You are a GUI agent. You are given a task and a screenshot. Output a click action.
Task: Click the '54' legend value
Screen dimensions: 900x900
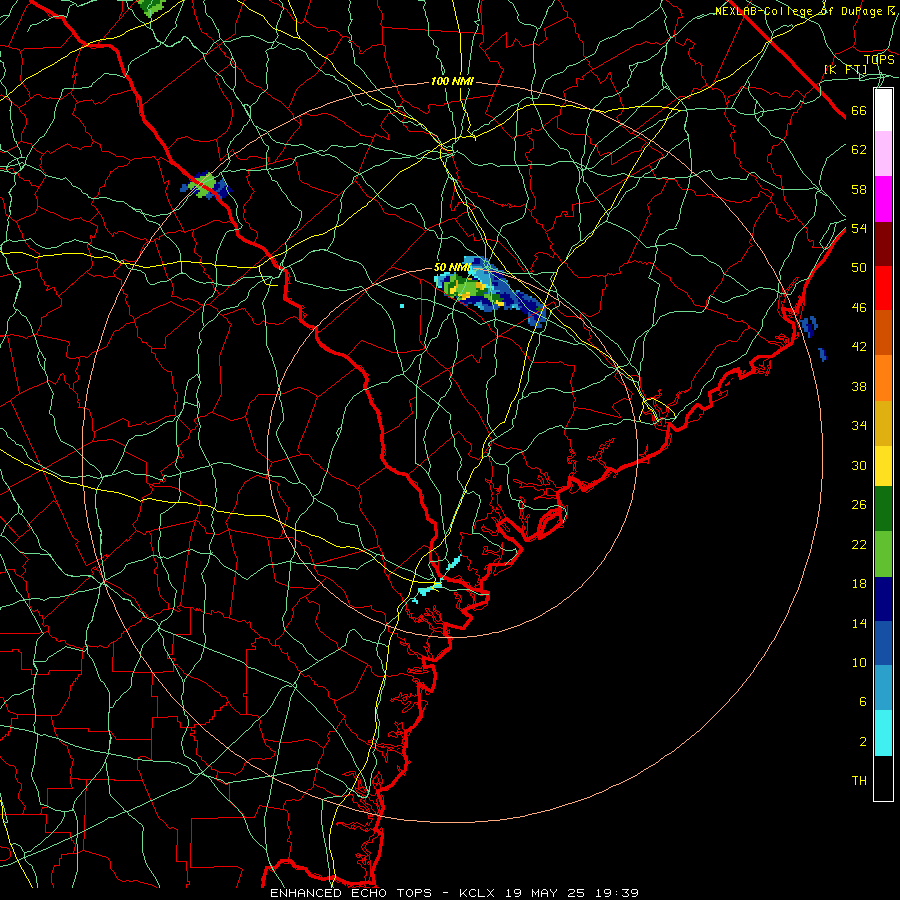coord(859,228)
